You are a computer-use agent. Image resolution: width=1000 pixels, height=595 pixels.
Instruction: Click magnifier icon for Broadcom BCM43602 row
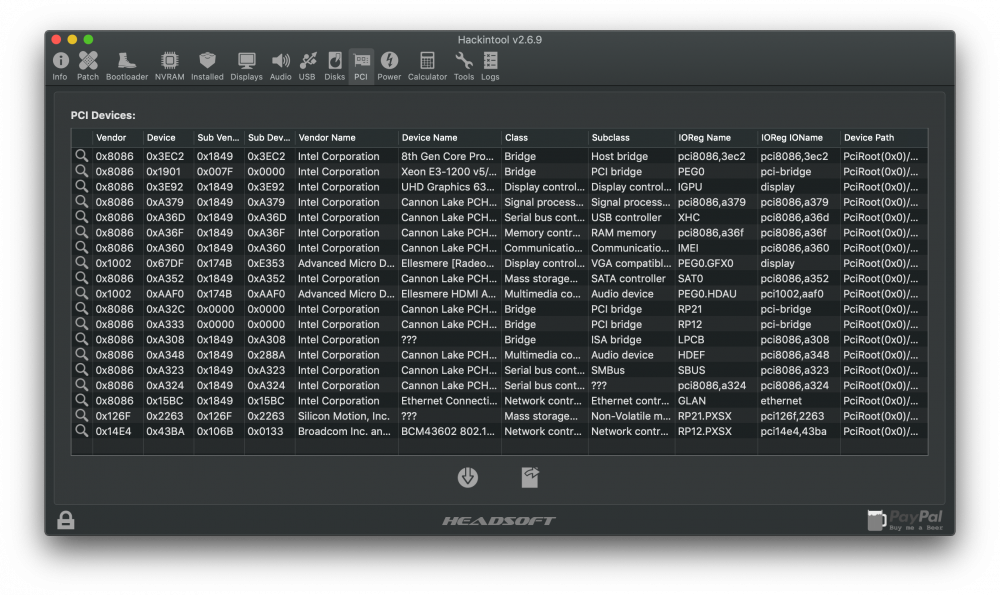[82, 431]
